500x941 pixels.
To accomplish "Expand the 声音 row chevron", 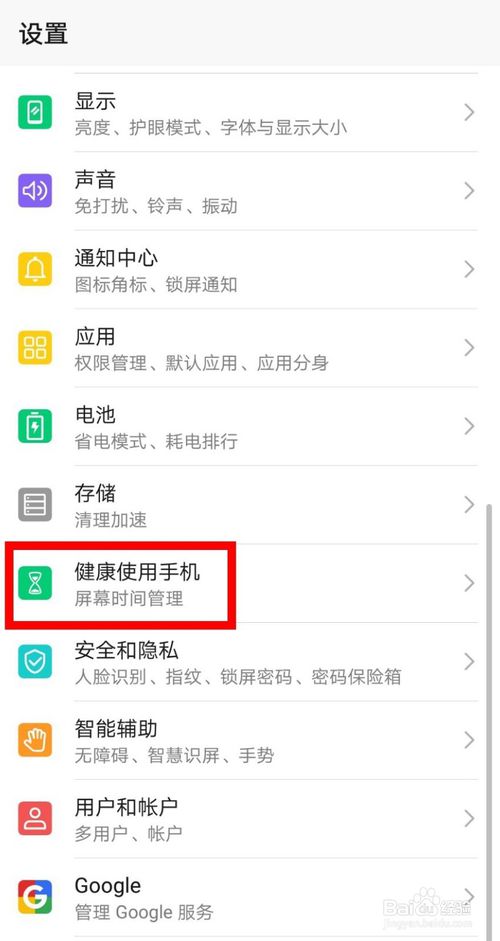I will (469, 191).
